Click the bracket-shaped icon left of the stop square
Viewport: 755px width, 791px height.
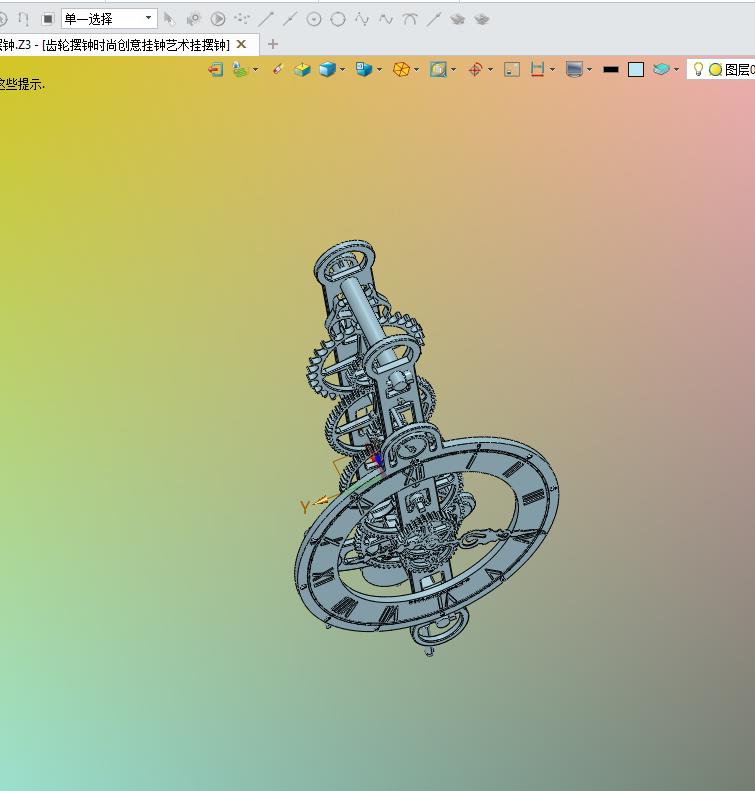tap(23, 19)
